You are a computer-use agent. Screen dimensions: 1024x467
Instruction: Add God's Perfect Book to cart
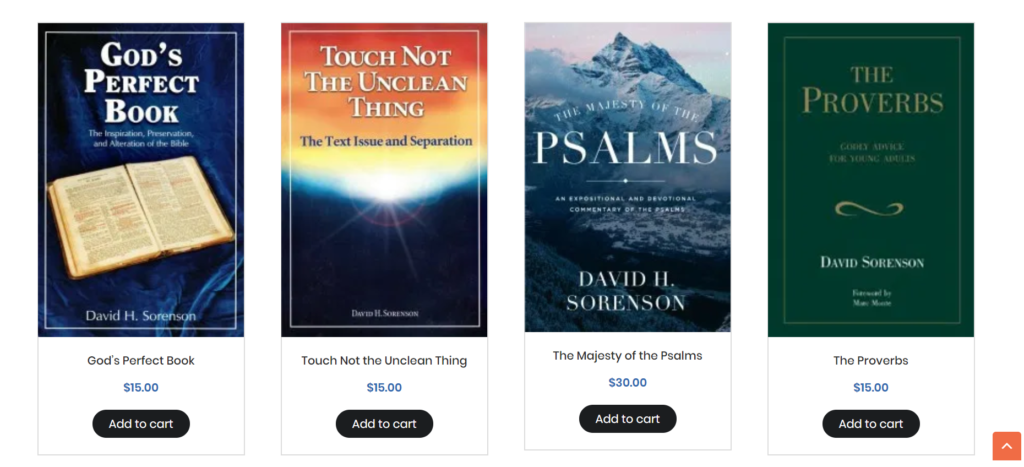tap(141, 424)
